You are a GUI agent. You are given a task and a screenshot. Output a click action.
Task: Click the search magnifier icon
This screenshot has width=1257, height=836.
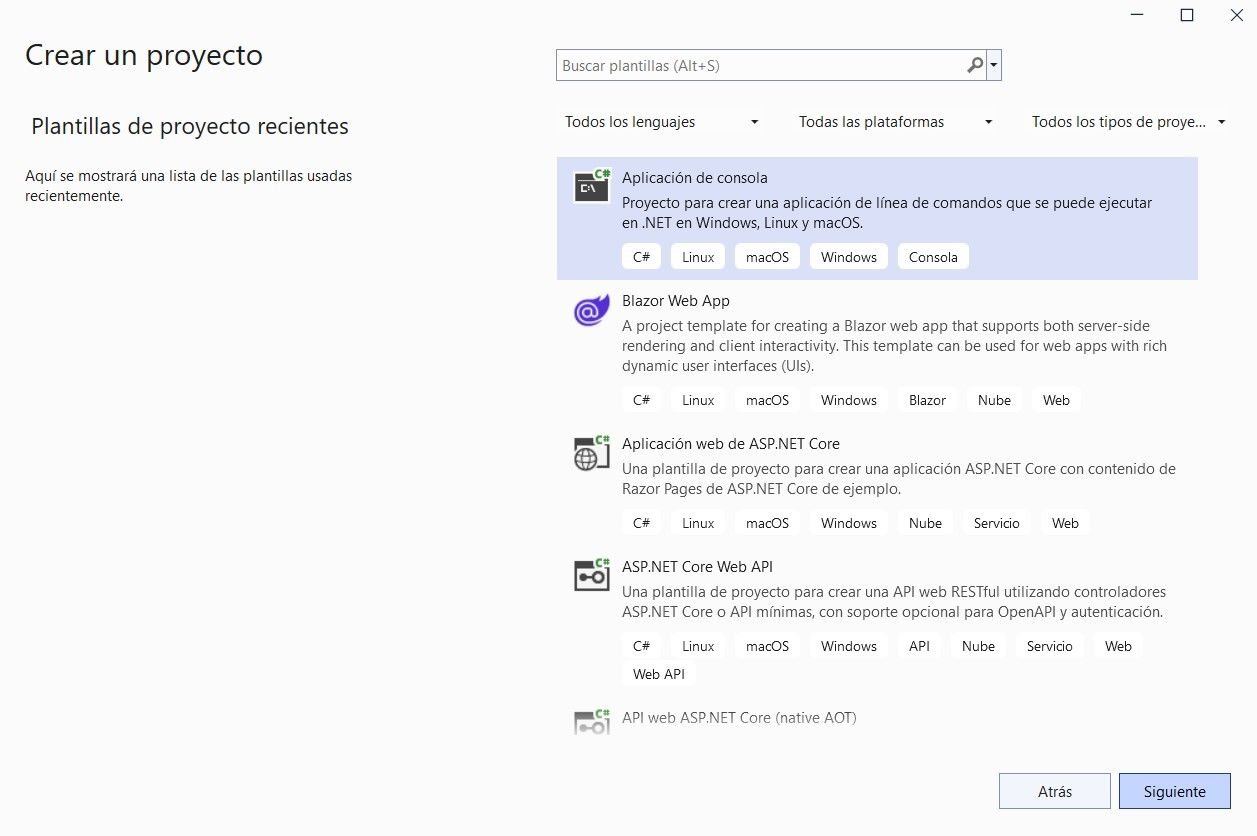pyautogui.click(x=974, y=64)
